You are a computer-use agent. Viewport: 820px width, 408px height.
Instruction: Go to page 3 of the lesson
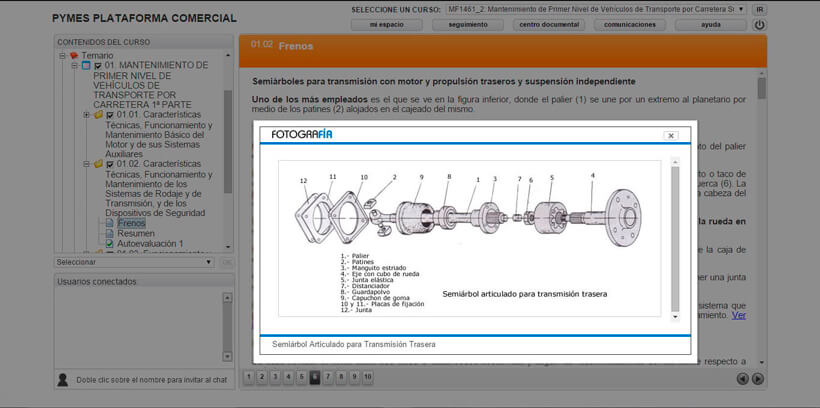tap(275, 377)
